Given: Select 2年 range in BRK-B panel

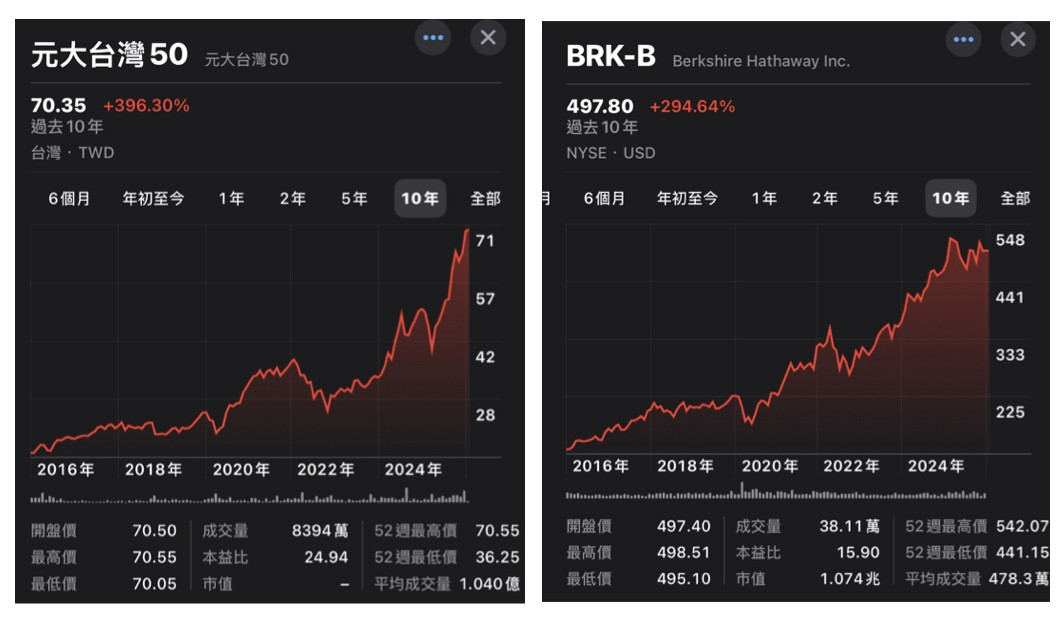Looking at the screenshot, I should (824, 198).
